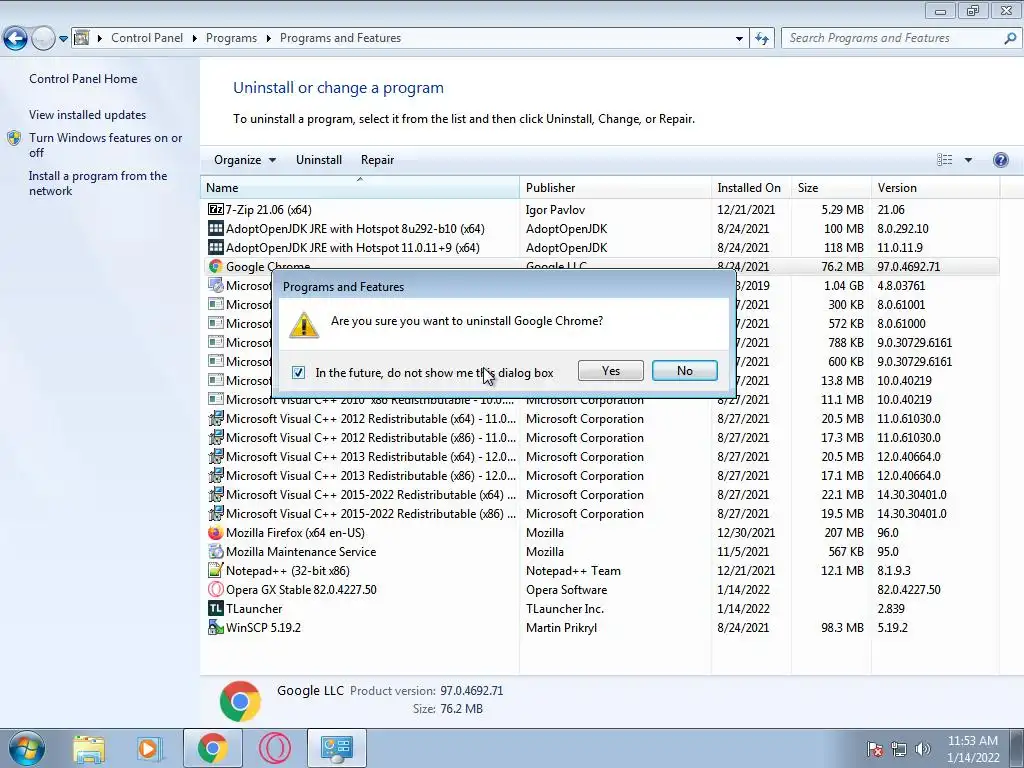Open View installed updates link
1024x768 pixels.
[x=88, y=115]
